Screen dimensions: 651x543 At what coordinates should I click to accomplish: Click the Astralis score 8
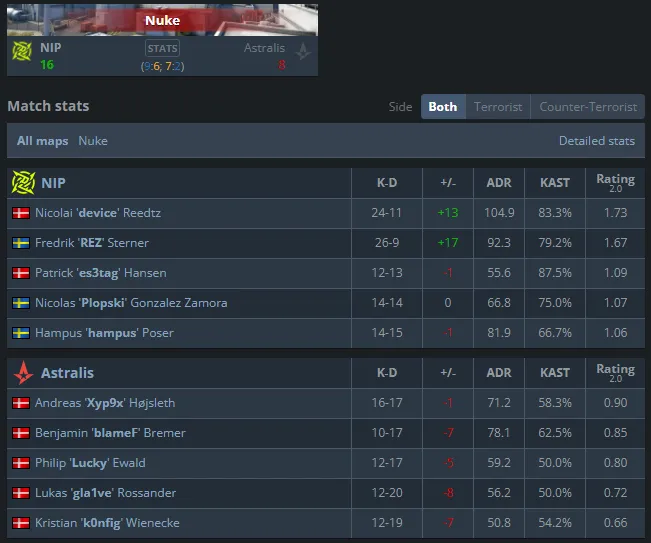click(x=282, y=65)
